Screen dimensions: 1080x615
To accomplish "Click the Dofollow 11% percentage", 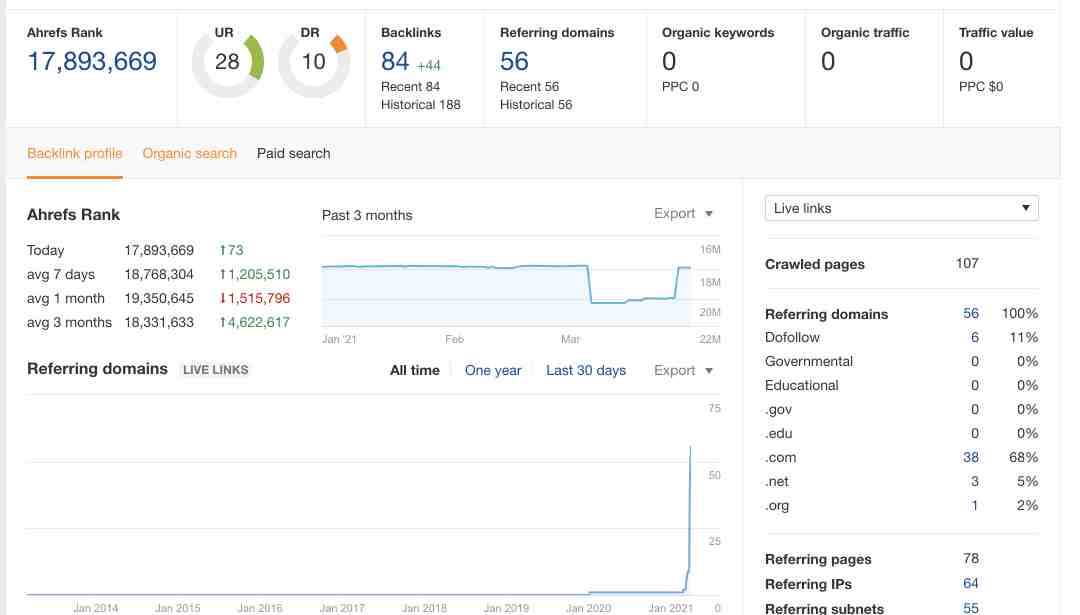I will [1024, 337].
